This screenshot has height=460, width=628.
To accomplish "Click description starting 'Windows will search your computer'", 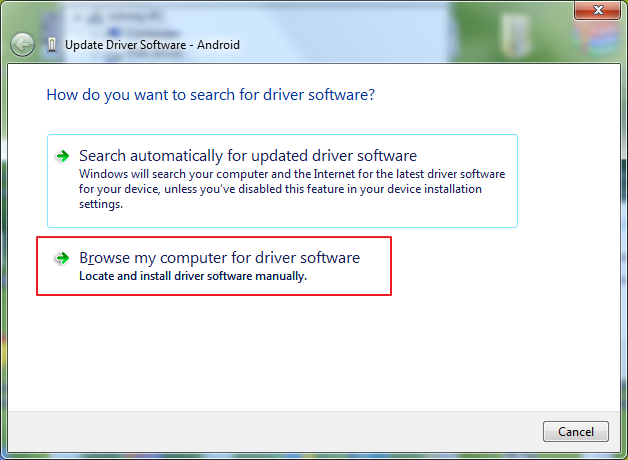I will tap(292, 189).
